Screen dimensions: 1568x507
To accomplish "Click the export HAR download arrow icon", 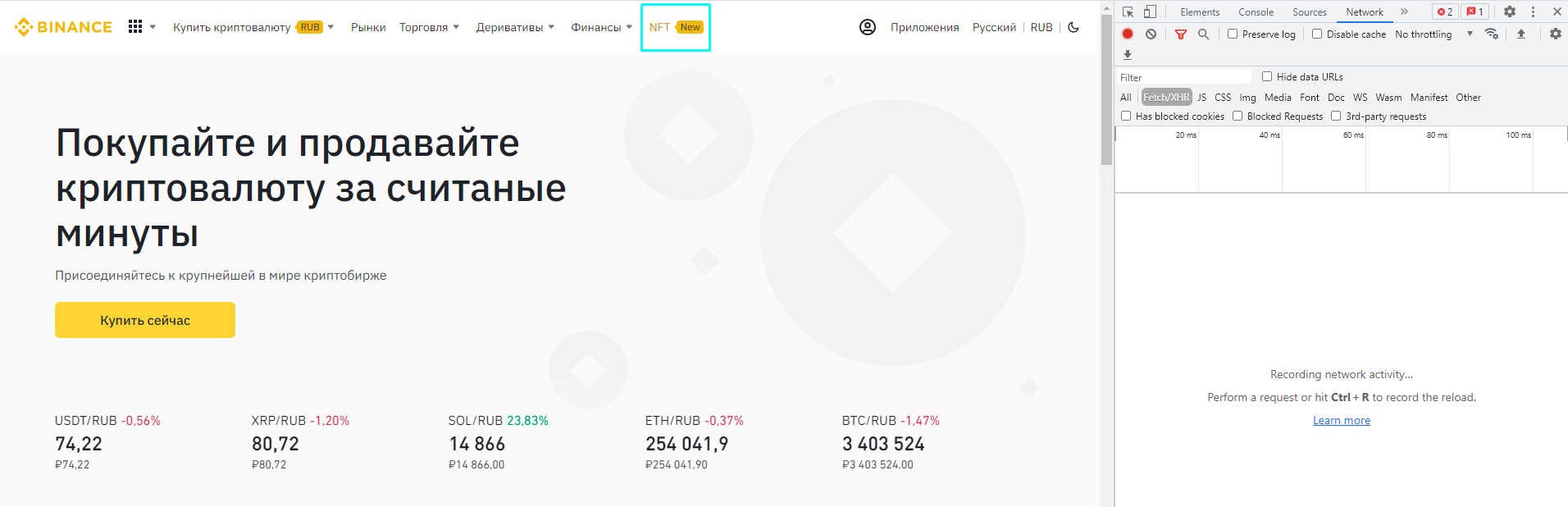I will 1128,55.
